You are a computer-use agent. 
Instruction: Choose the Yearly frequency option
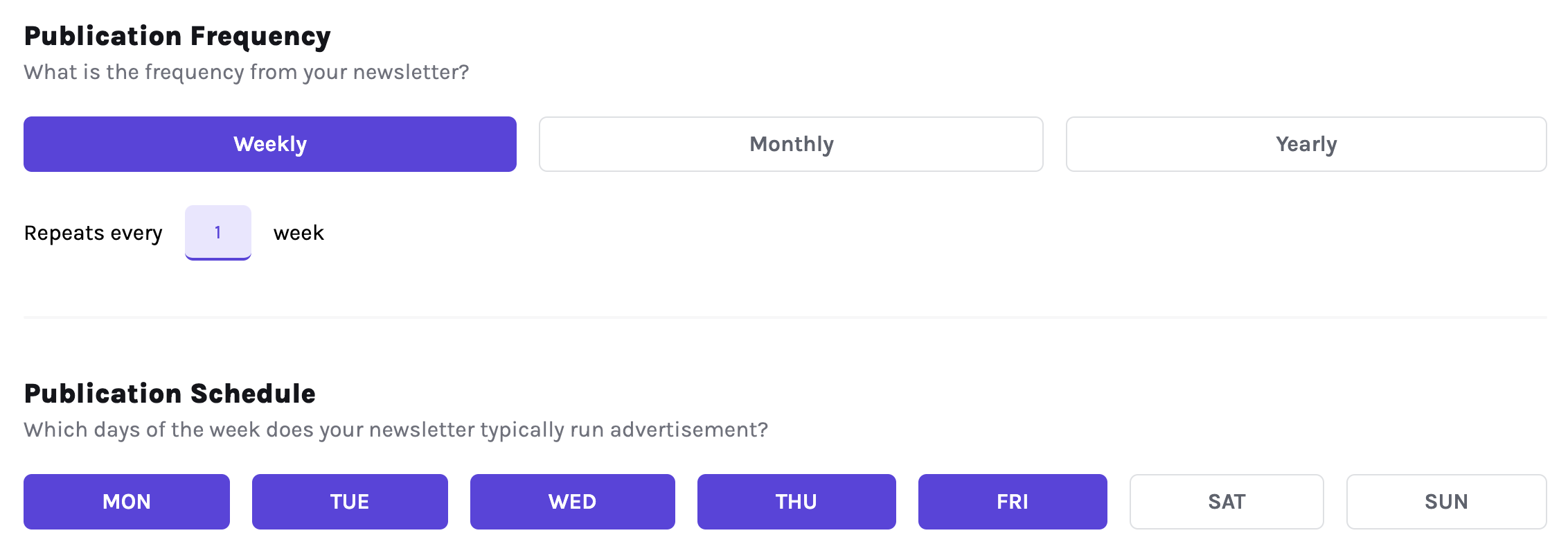1306,144
